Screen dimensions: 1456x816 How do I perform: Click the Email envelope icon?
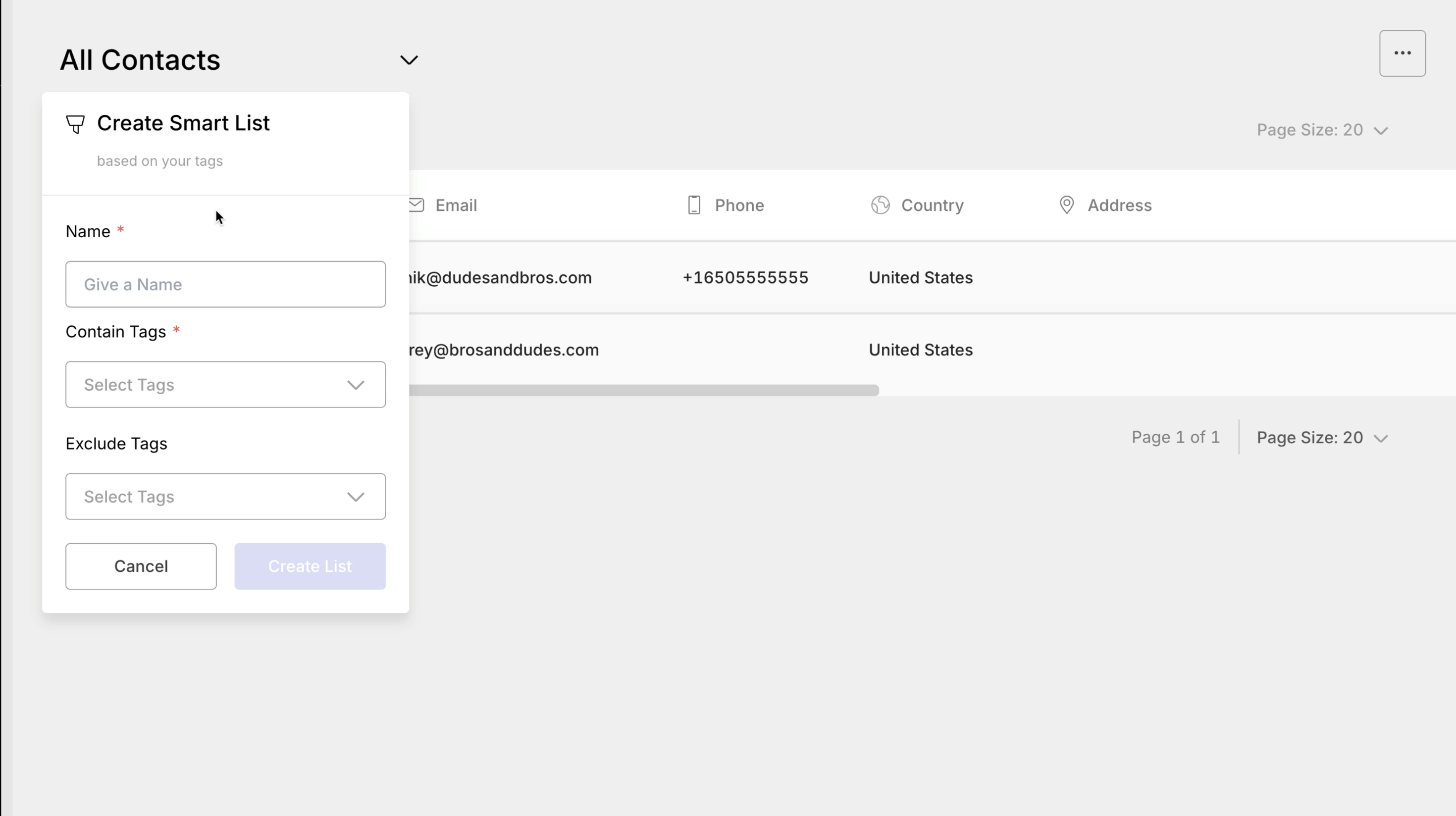(416, 205)
